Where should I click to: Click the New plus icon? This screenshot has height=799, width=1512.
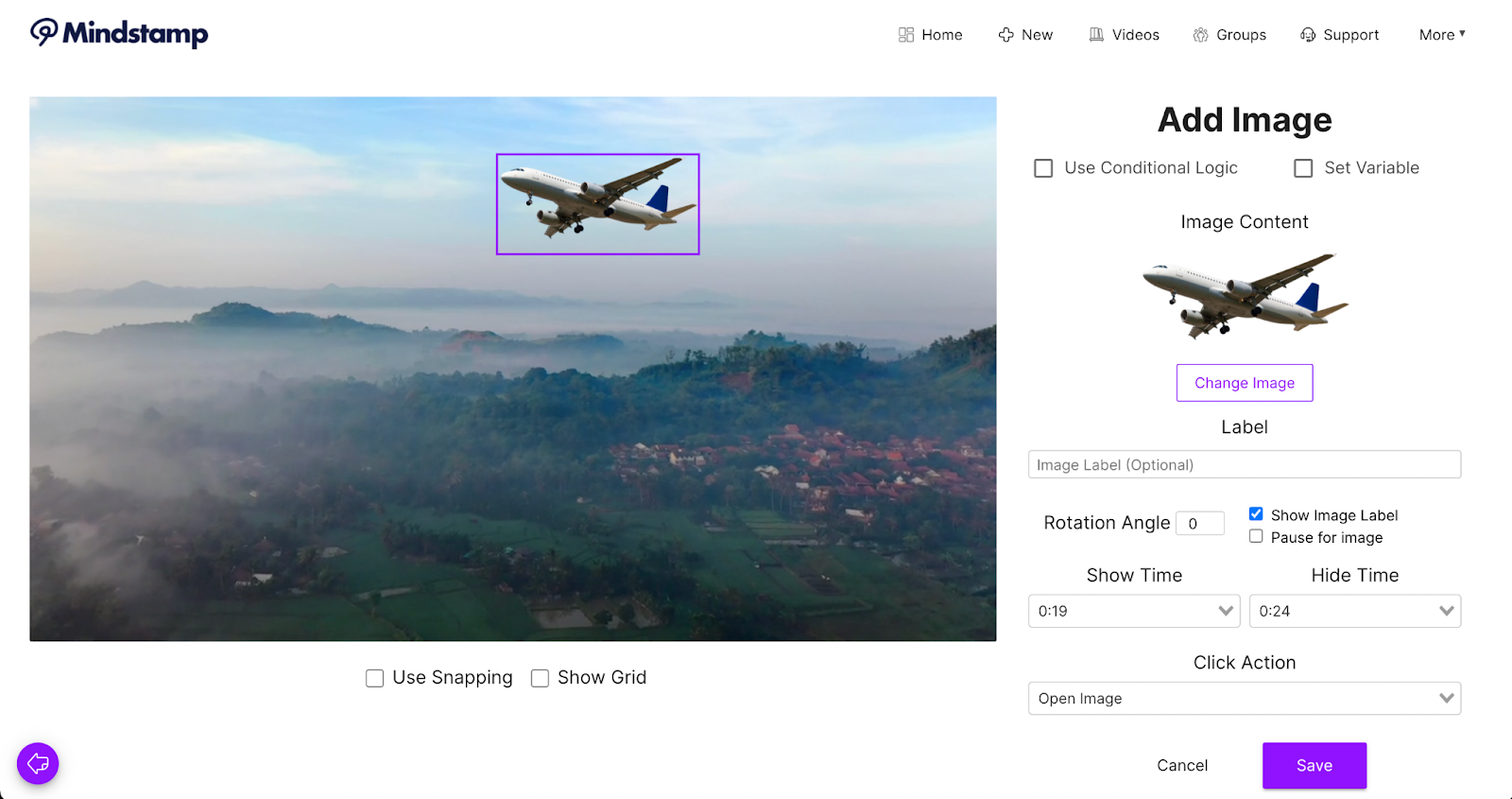[x=1006, y=35]
